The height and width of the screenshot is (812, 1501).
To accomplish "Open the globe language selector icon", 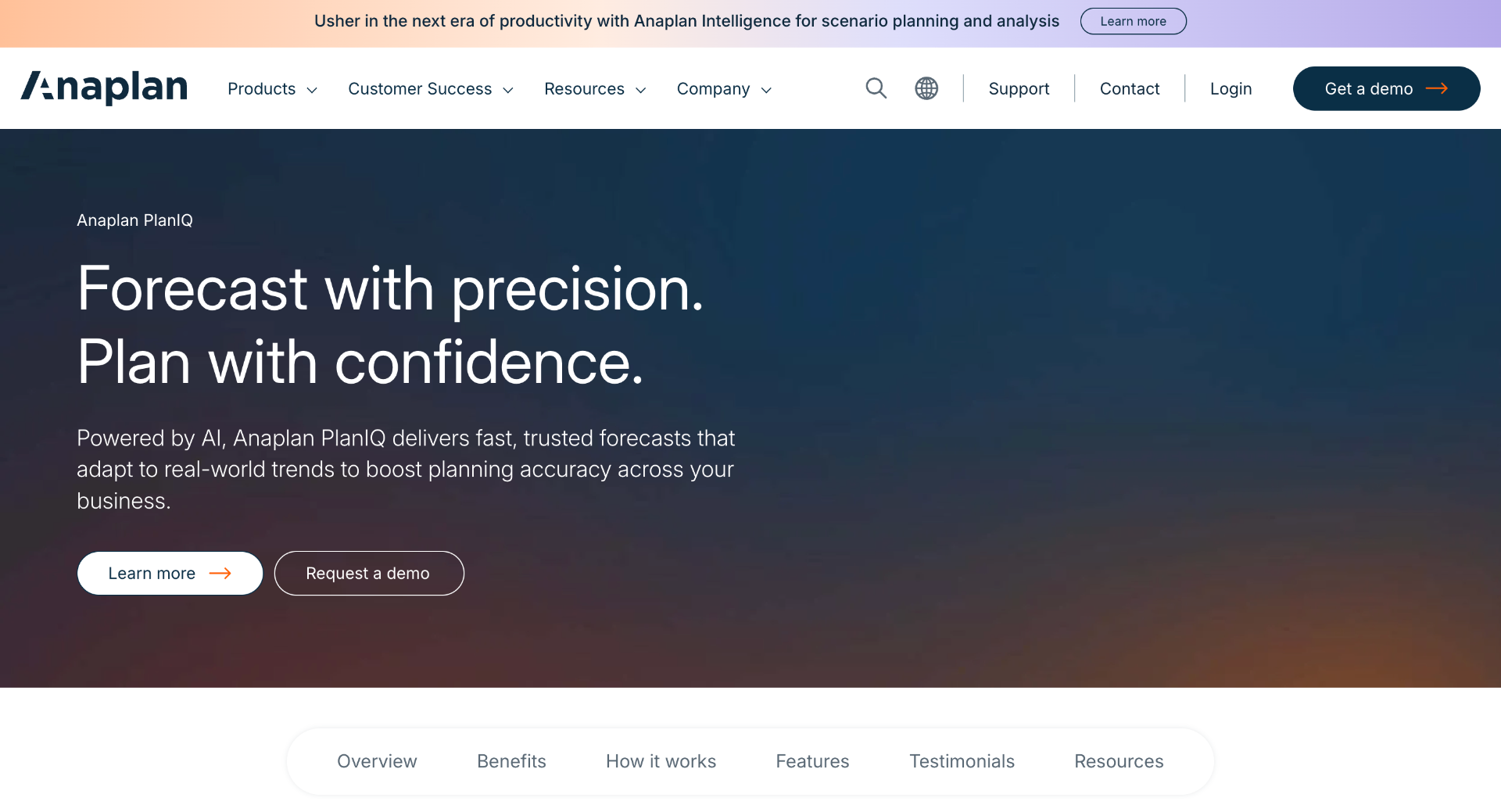I will point(926,88).
